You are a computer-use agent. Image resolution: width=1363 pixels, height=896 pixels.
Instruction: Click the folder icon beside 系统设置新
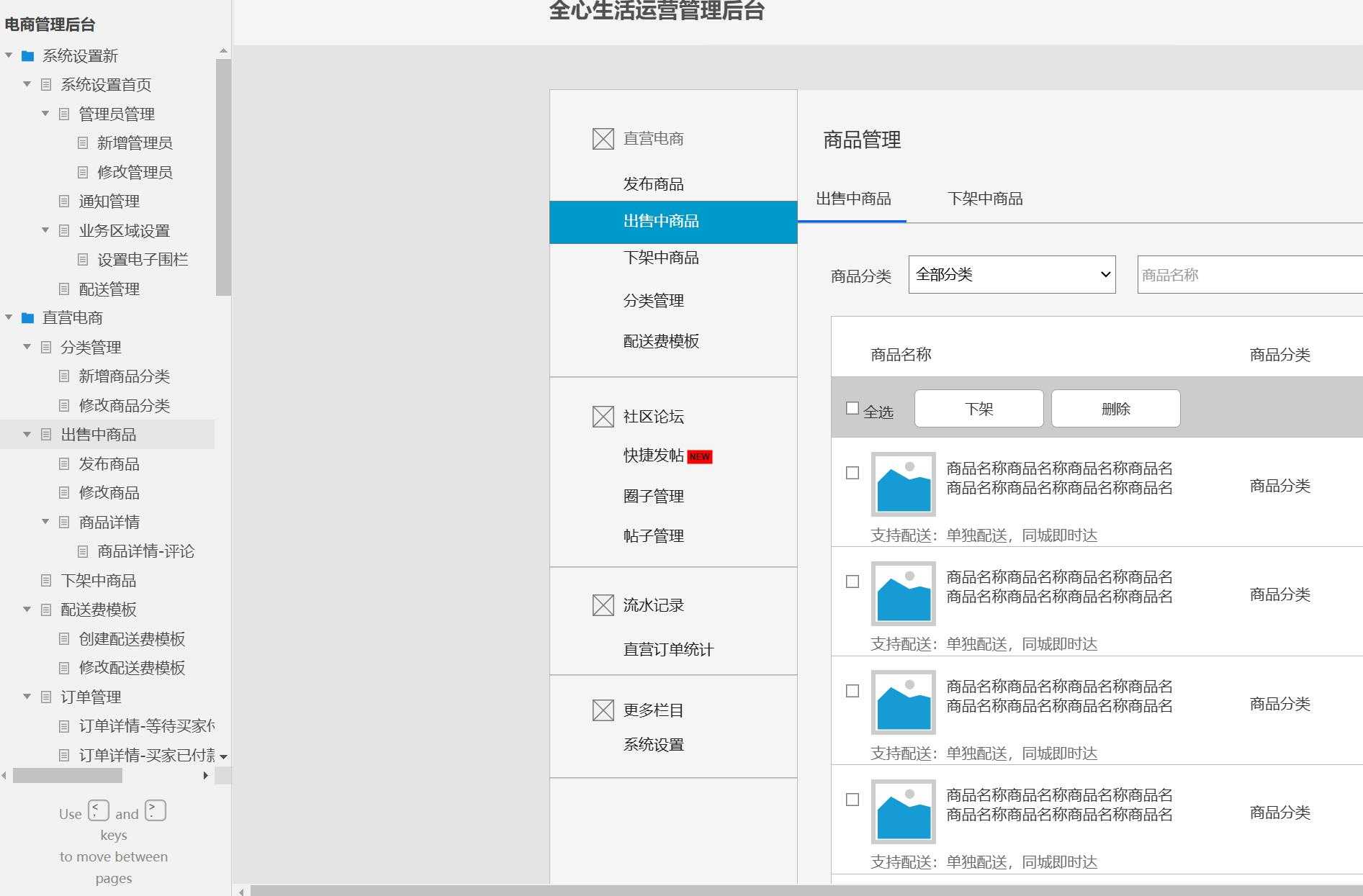27,55
